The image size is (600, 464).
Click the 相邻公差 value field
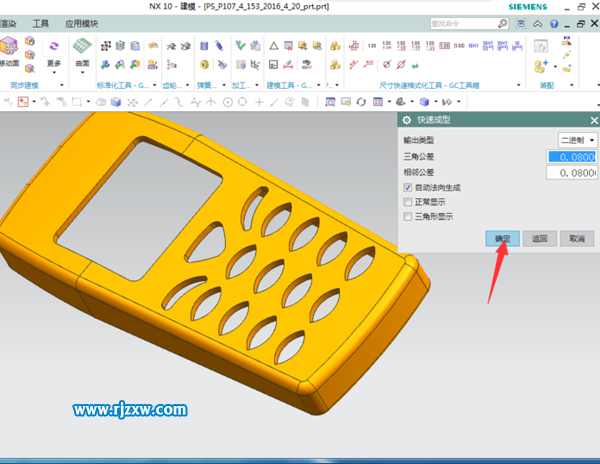tap(571, 173)
